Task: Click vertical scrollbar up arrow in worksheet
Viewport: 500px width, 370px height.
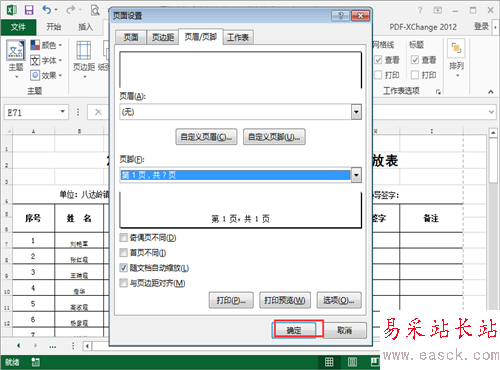Action: (493, 133)
